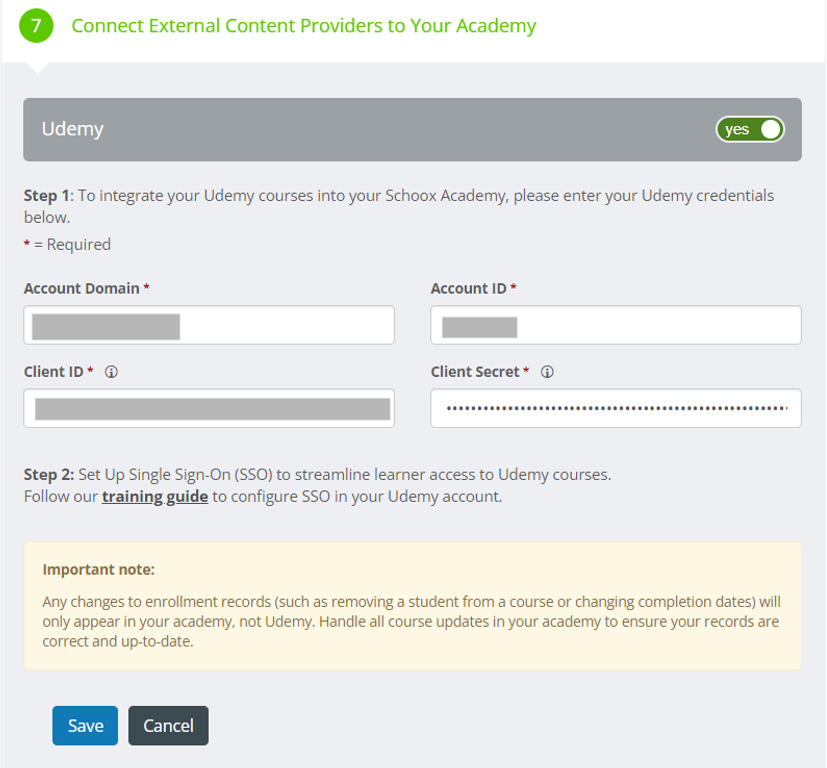The width and height of the screenshot is (827, 768).
Task: Collapse the Udemy provider header bar
Action: pyautogui.click(x=412, y=129)
